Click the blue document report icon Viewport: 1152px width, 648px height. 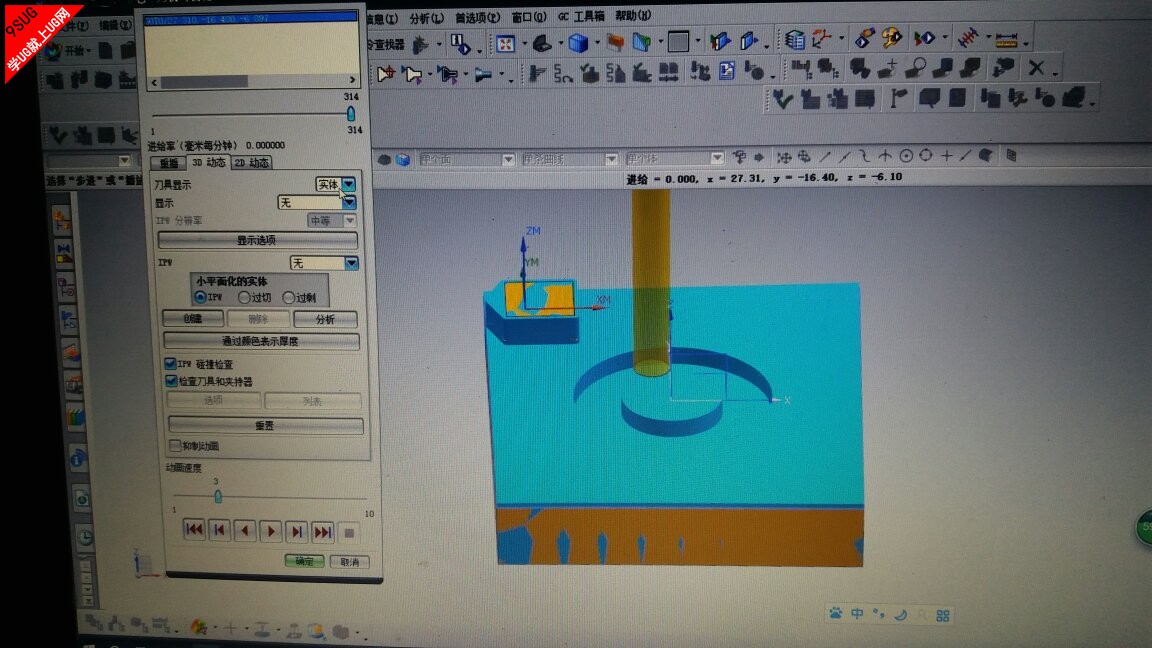(727, 71)
